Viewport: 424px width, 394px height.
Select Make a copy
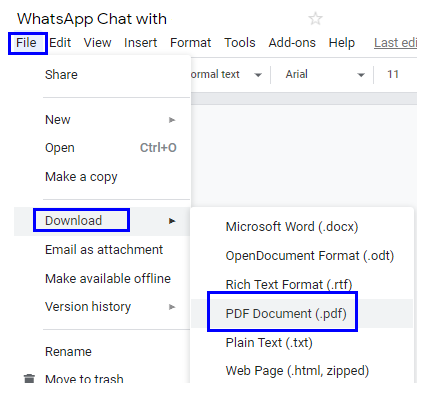tap(81, 177)
